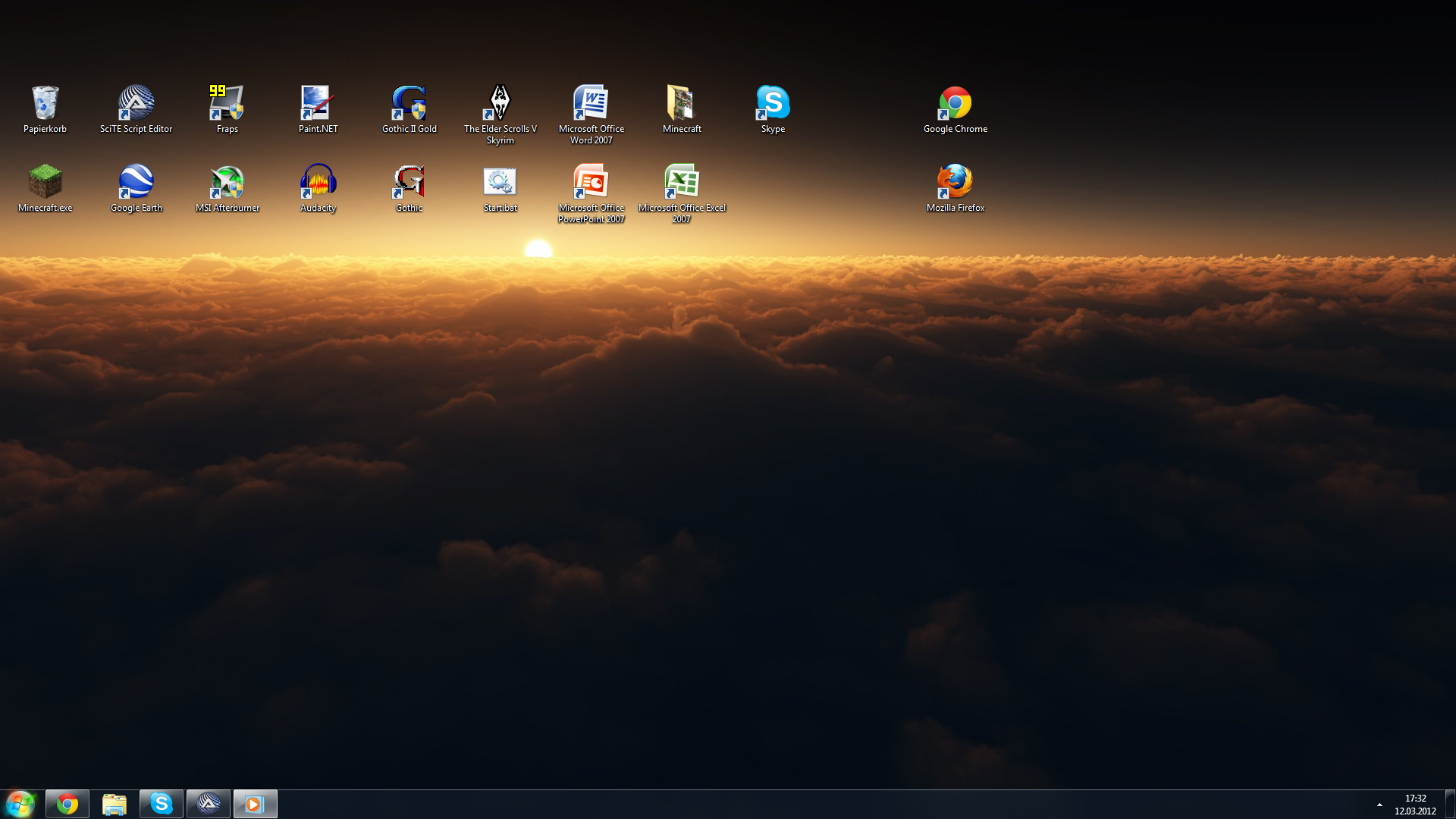Click the Google Chrome desktop icon
This screenshot has height=819, width=1456.
pos(955,104)
